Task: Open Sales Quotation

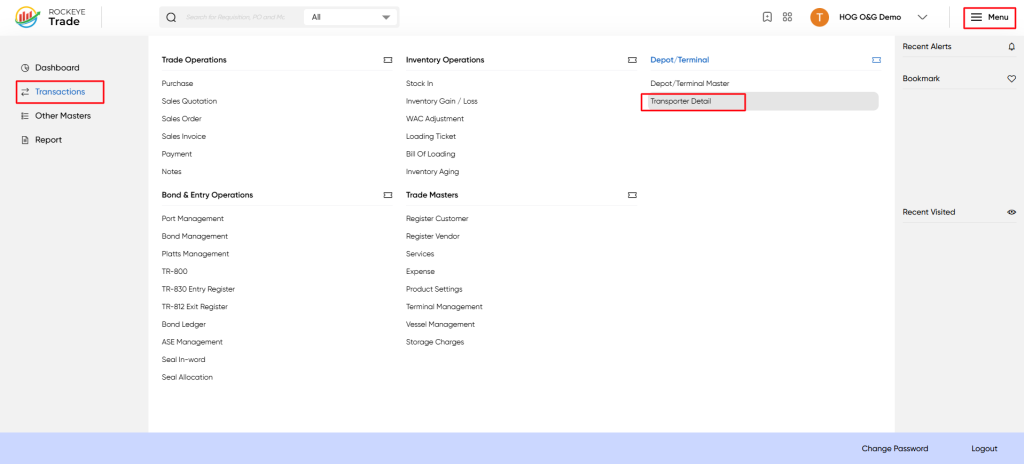Action: tap(189, 101)
